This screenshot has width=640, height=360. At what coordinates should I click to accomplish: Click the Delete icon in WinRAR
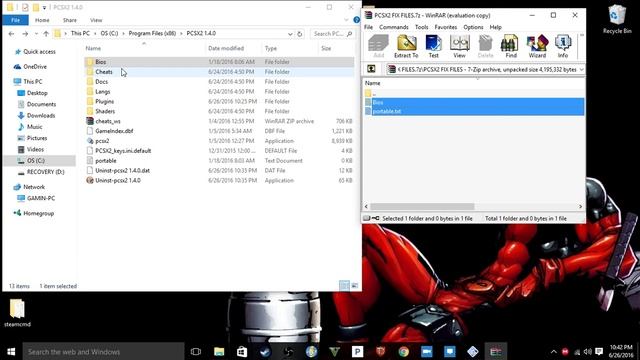pos(485,46)
